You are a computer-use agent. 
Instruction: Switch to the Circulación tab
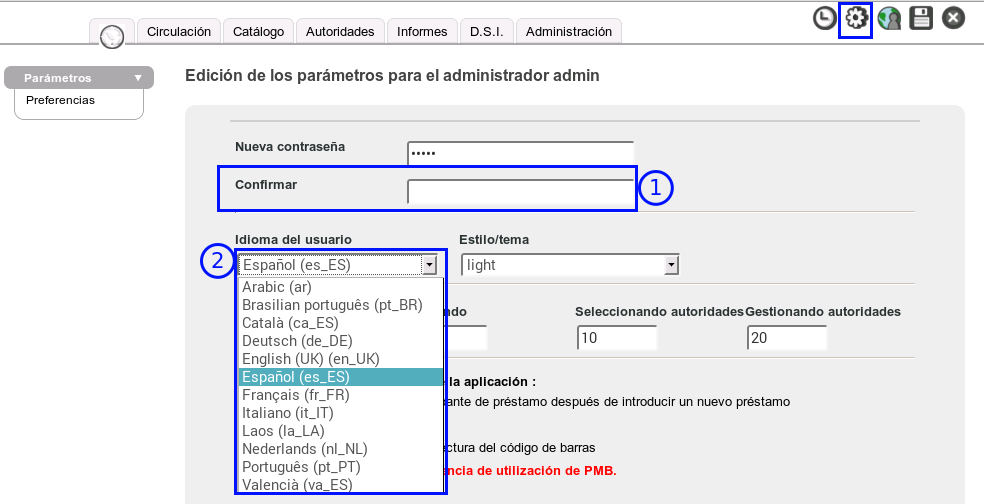(179, 32)
